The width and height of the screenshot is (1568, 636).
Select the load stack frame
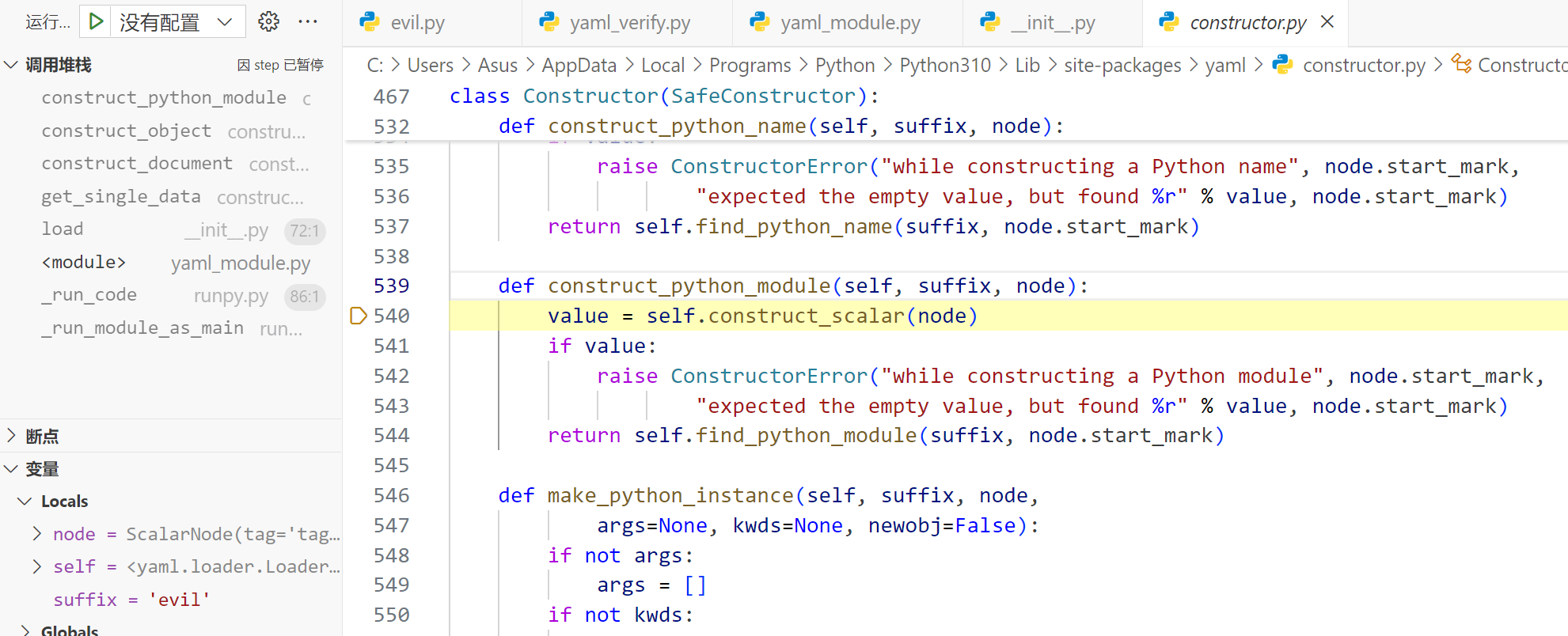171,229
